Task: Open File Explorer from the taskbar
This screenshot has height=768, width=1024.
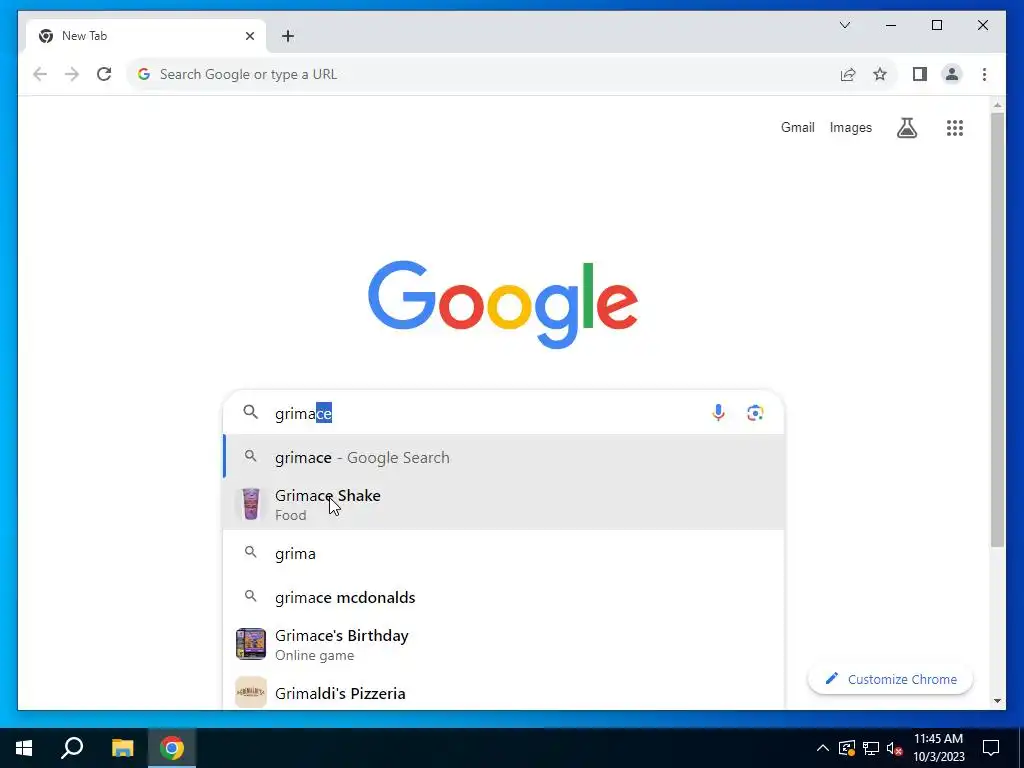Action: click(122, 748)
